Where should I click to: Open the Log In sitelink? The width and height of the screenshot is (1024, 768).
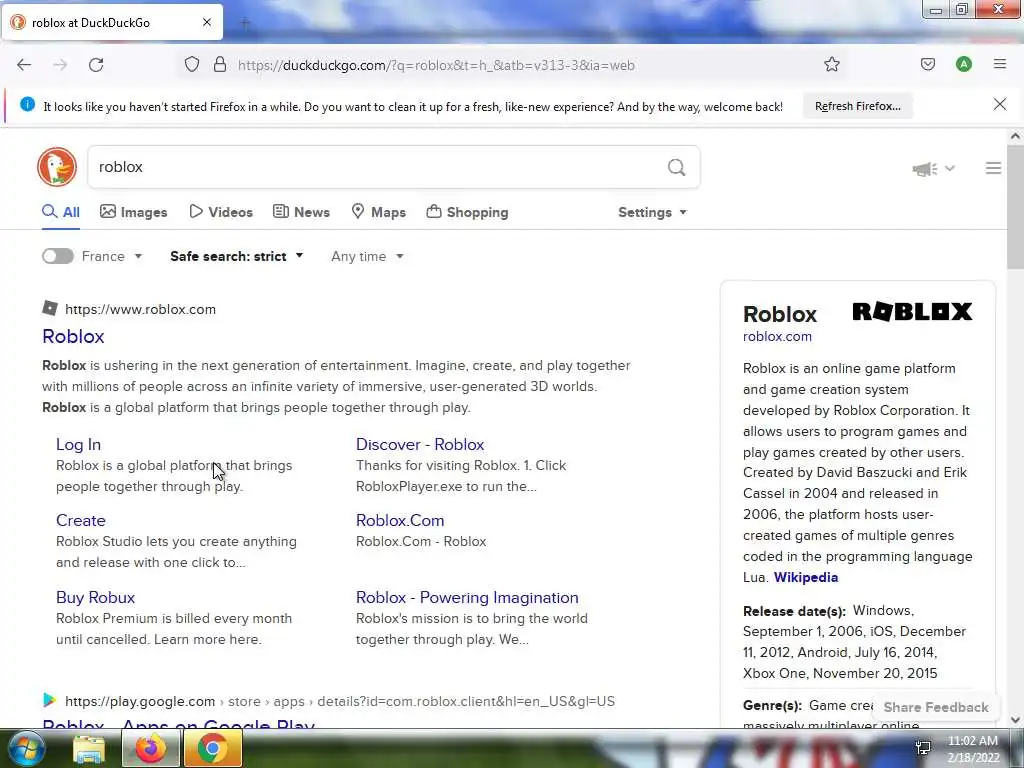pyautogui.click(x=78, y=445)
